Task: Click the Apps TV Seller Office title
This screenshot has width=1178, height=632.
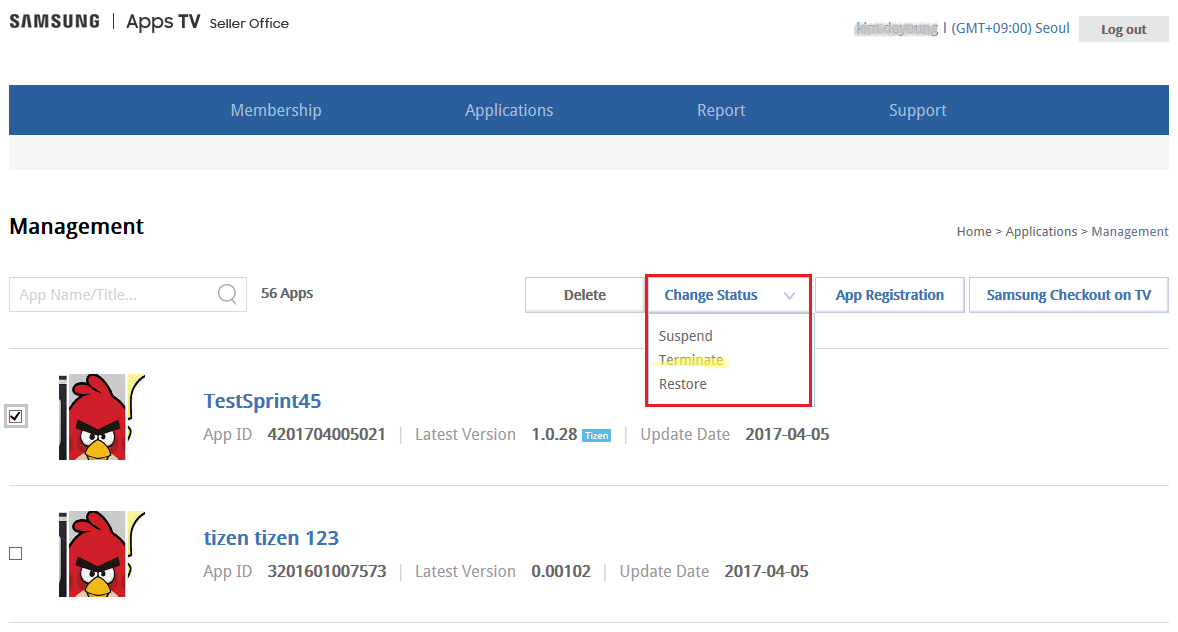Action: click(207, 22)
